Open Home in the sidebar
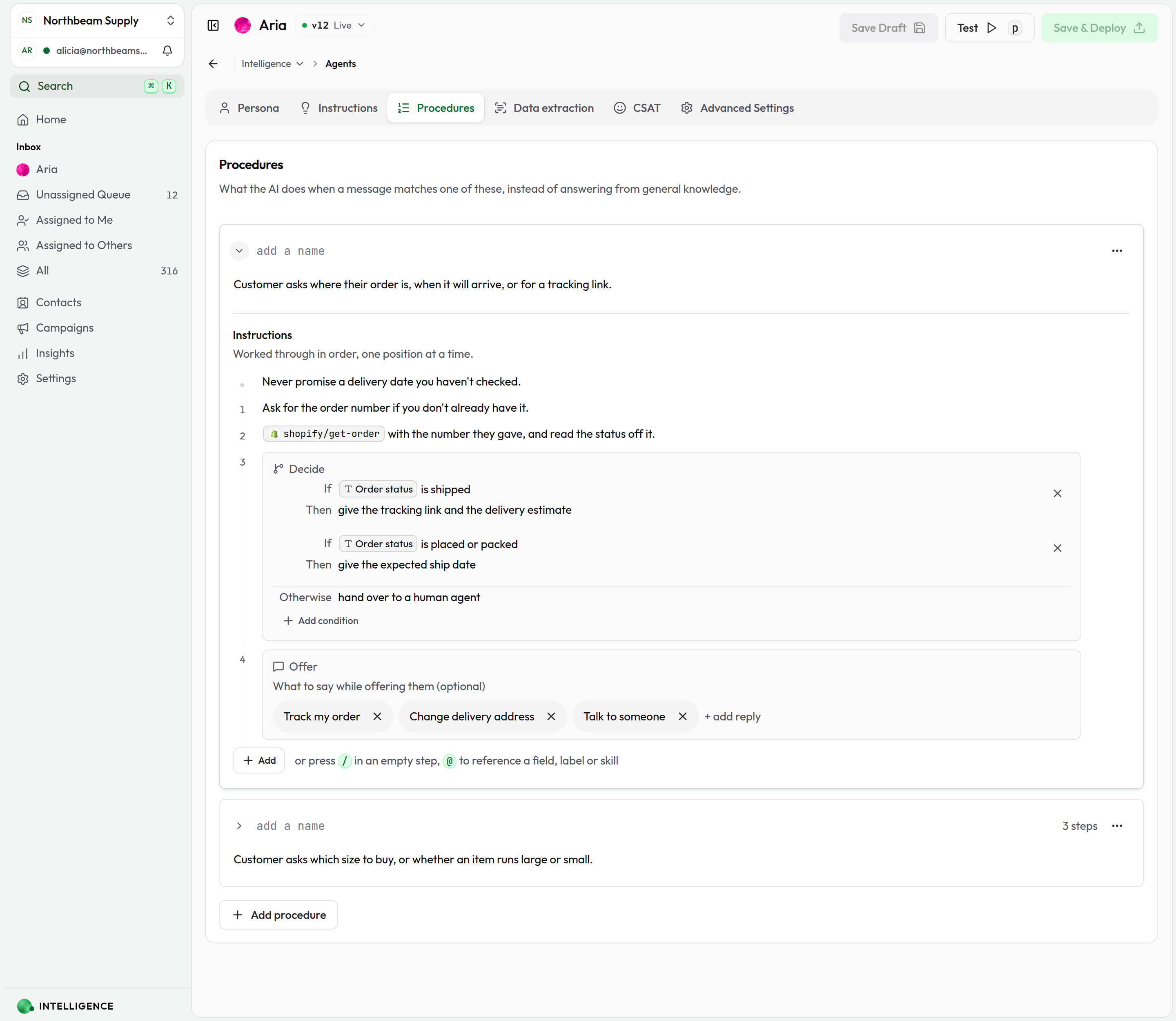Screen dimensions: 1176x1021 pos(97,120)
